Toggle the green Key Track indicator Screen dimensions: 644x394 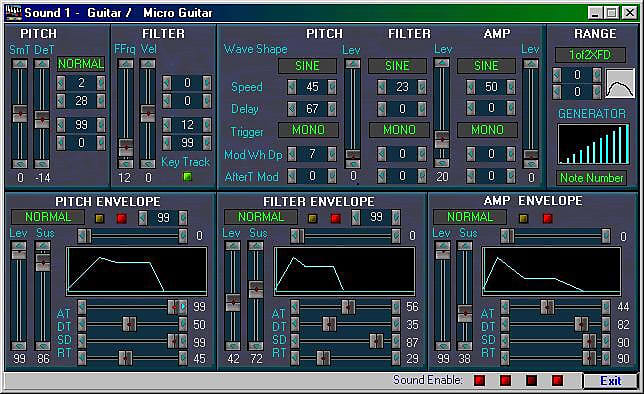tap(187, 177)
